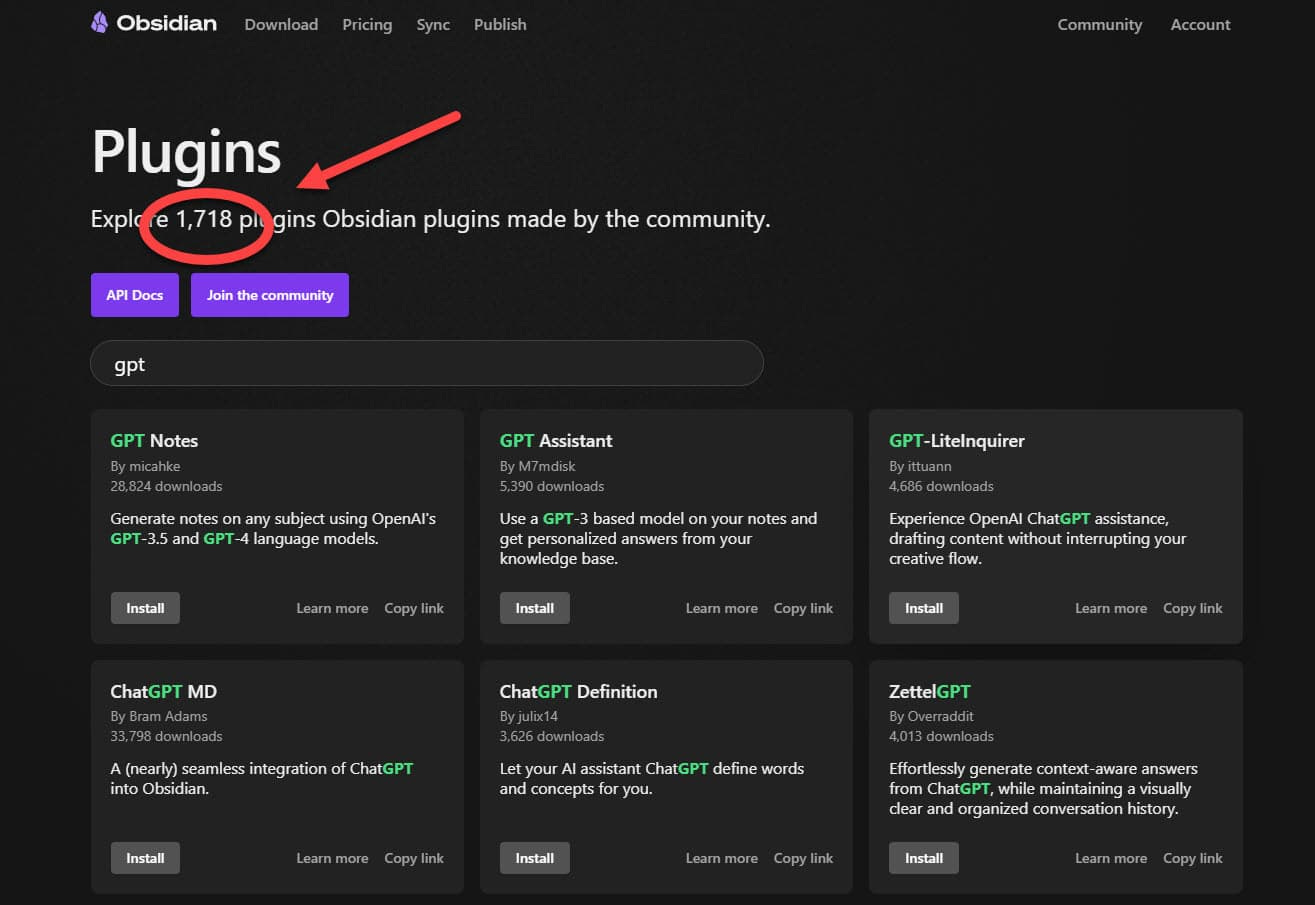The image size is (1315, 905).
Task: Click the 4,013 downloads count
Action: pos(941,736)
